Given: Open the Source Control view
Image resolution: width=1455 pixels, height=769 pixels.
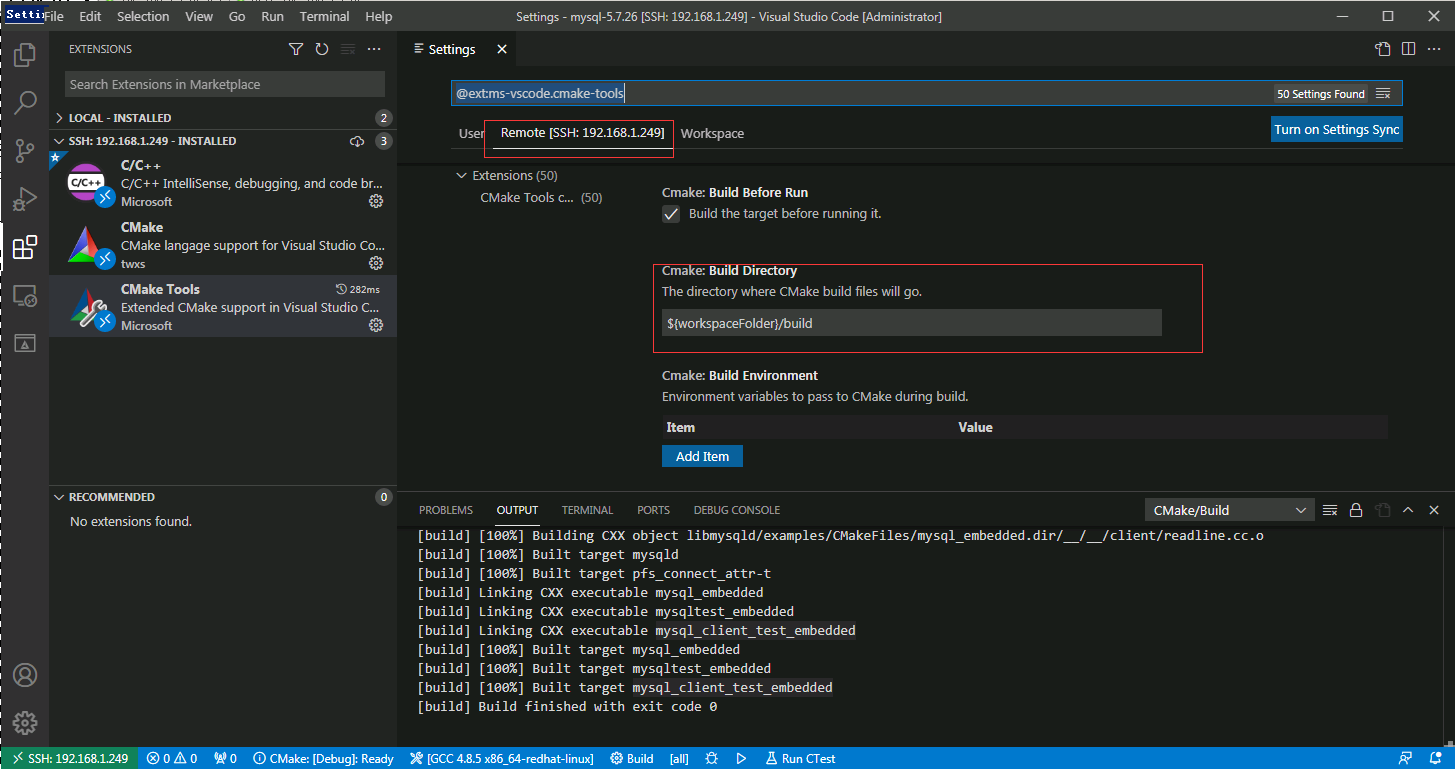Looking at the screenshot, I should click(x=25, y=150).
